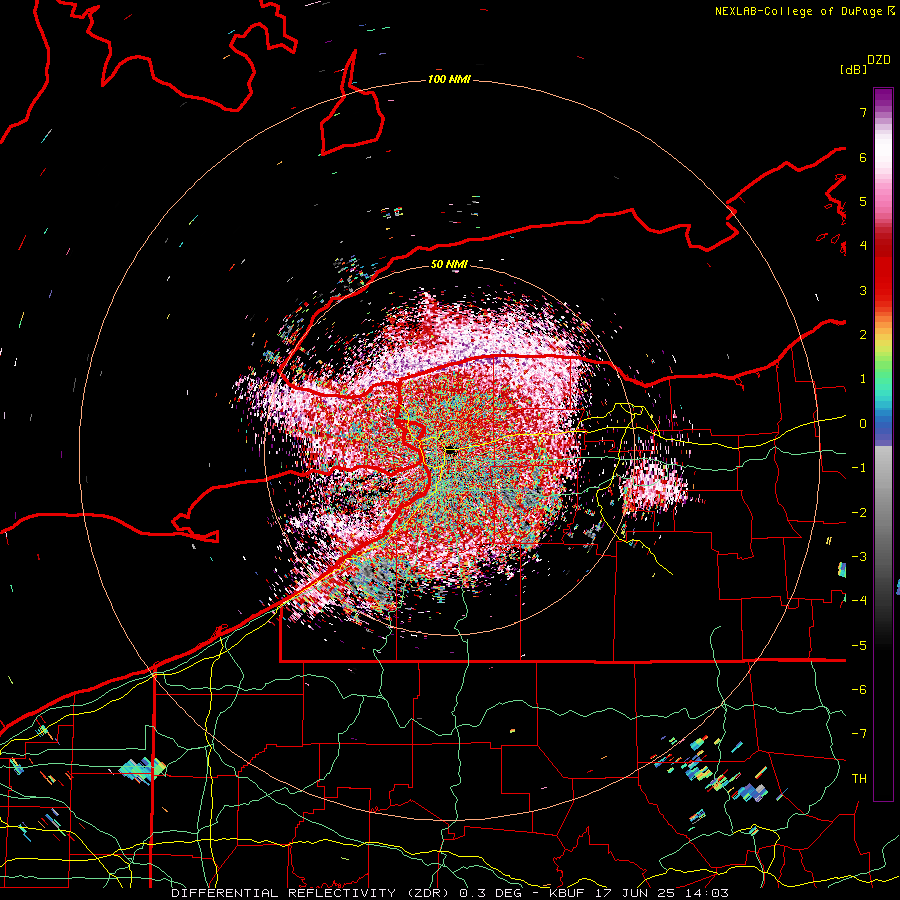
Task: Click the -4 value on the color scale
Action: (x=859, y=601)
